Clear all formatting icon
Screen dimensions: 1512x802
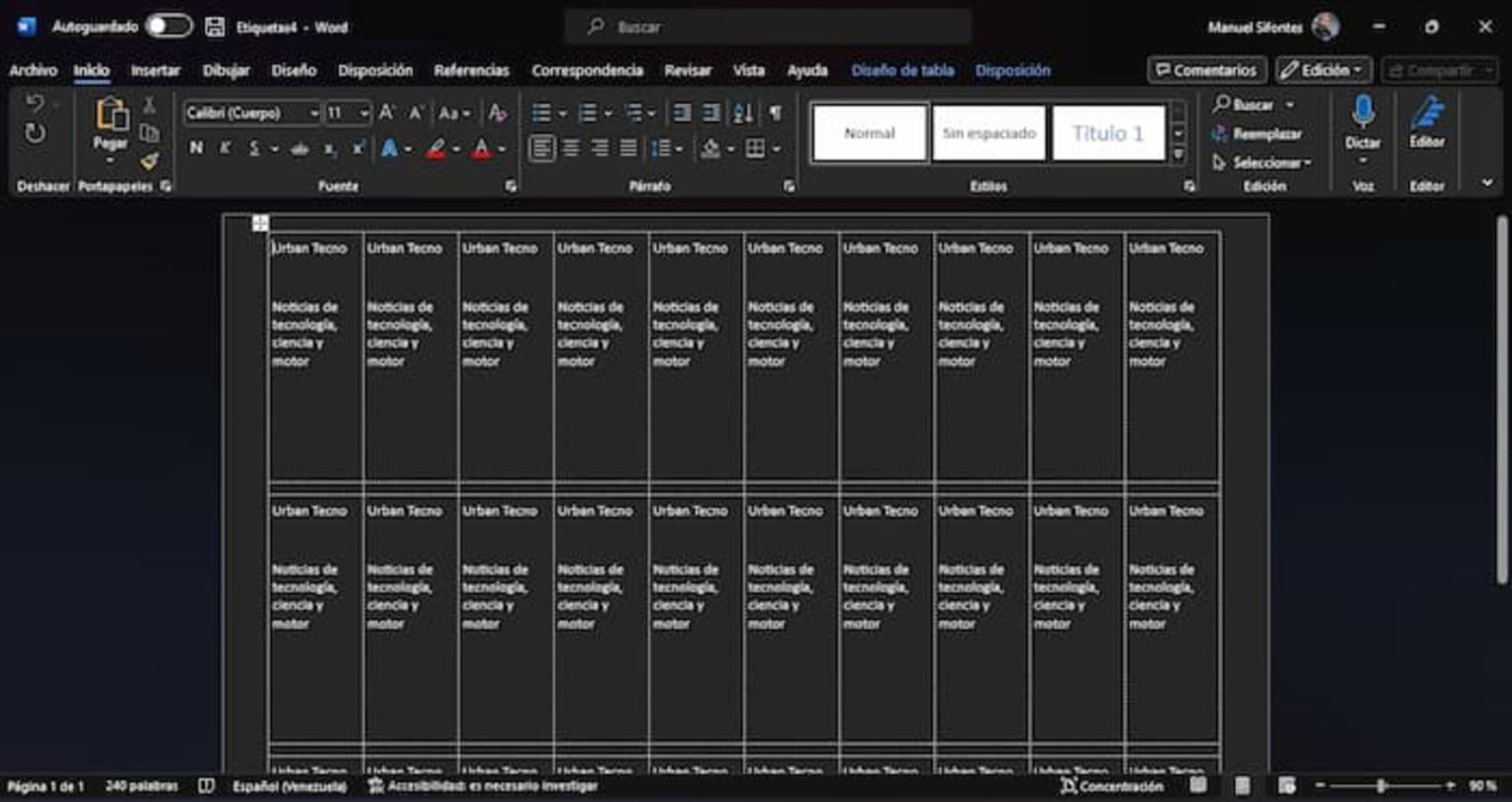(x=498, y=113)
